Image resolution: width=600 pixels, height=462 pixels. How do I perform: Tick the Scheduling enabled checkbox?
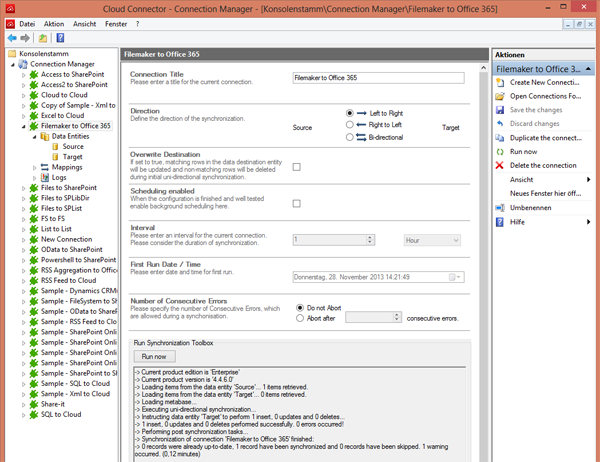pyautogui.click(x=297, y=203)
